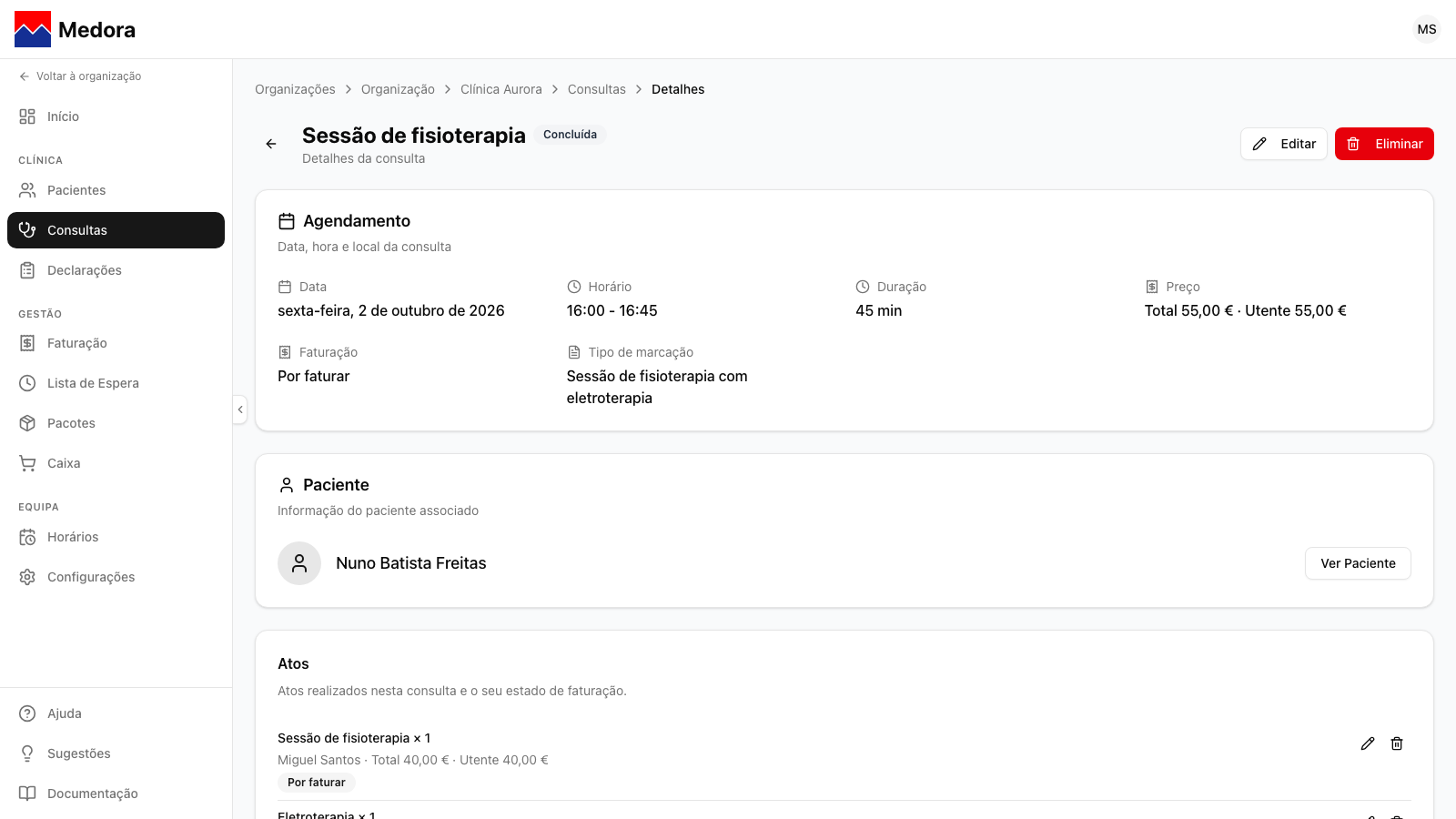Click Por faturar value under Faturação

[314, 376]
